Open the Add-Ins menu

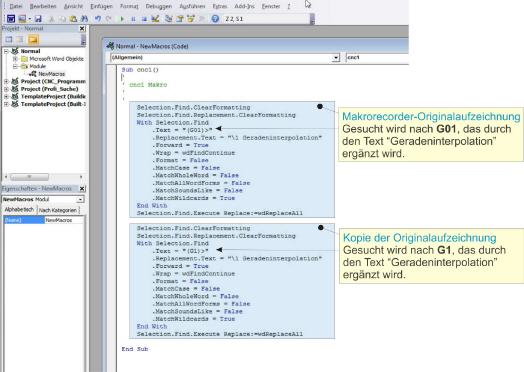pos(244,6)
